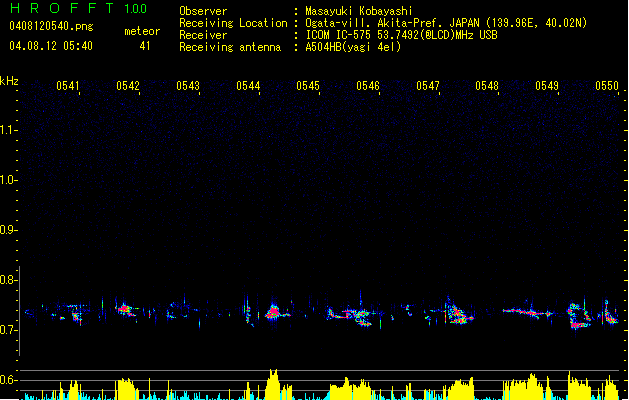Click the echo cluster after 0547
The width and height of the screenshot is (629, 400).
click(457, 314)
